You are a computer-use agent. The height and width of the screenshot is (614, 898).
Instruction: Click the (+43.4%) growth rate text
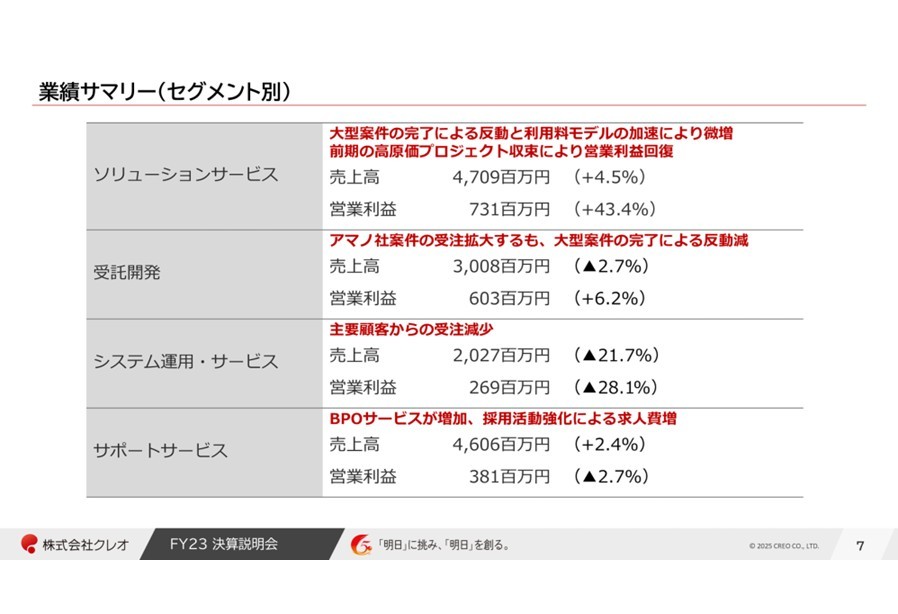pos(614,209)
